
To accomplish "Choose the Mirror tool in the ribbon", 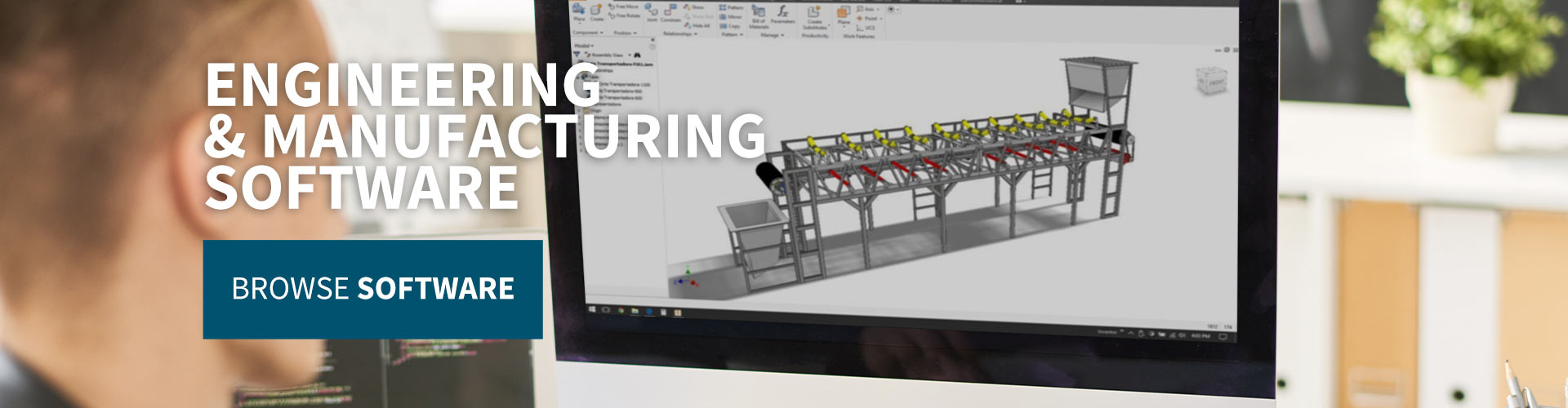I will (730, 16).
